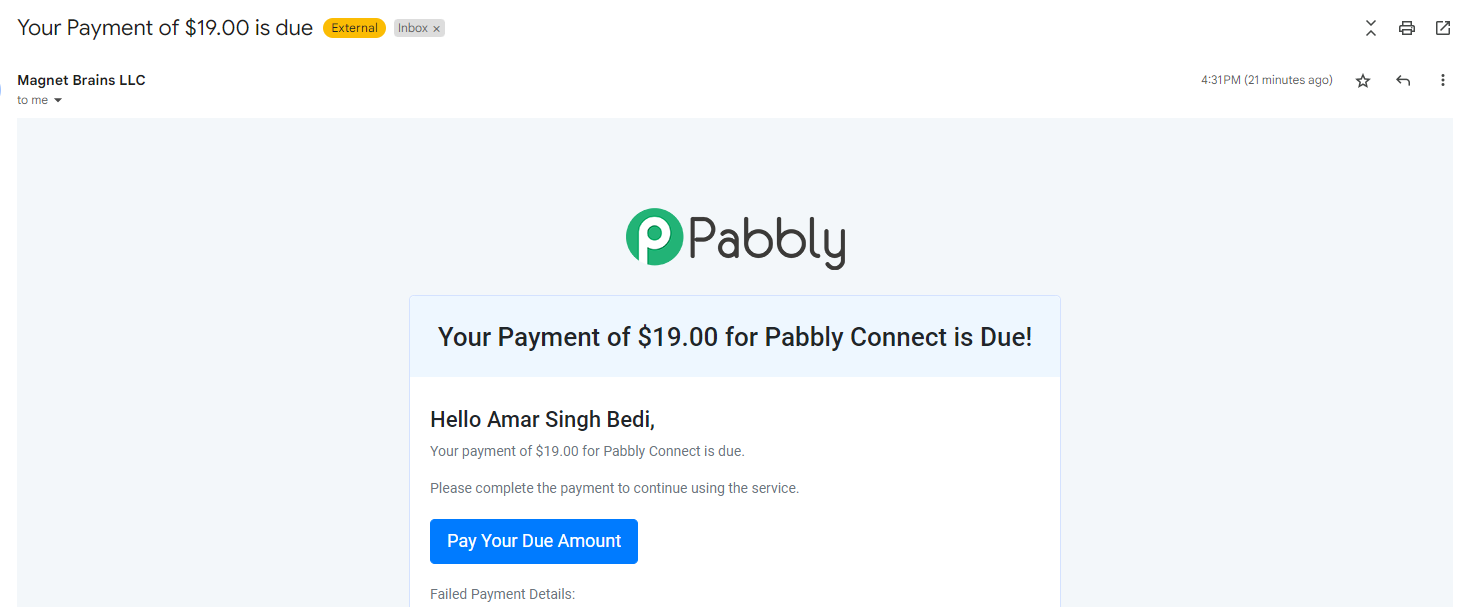Click the email subject line at top

pyautogui.click(x=165, y=28)
